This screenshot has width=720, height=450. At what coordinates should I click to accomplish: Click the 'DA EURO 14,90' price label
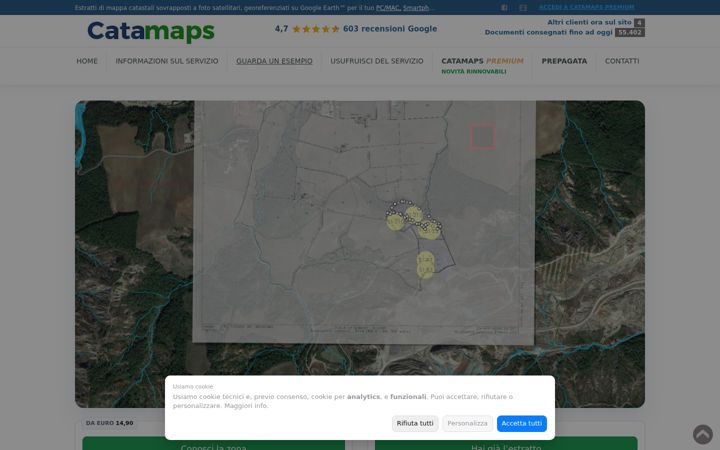click(109, 423)
